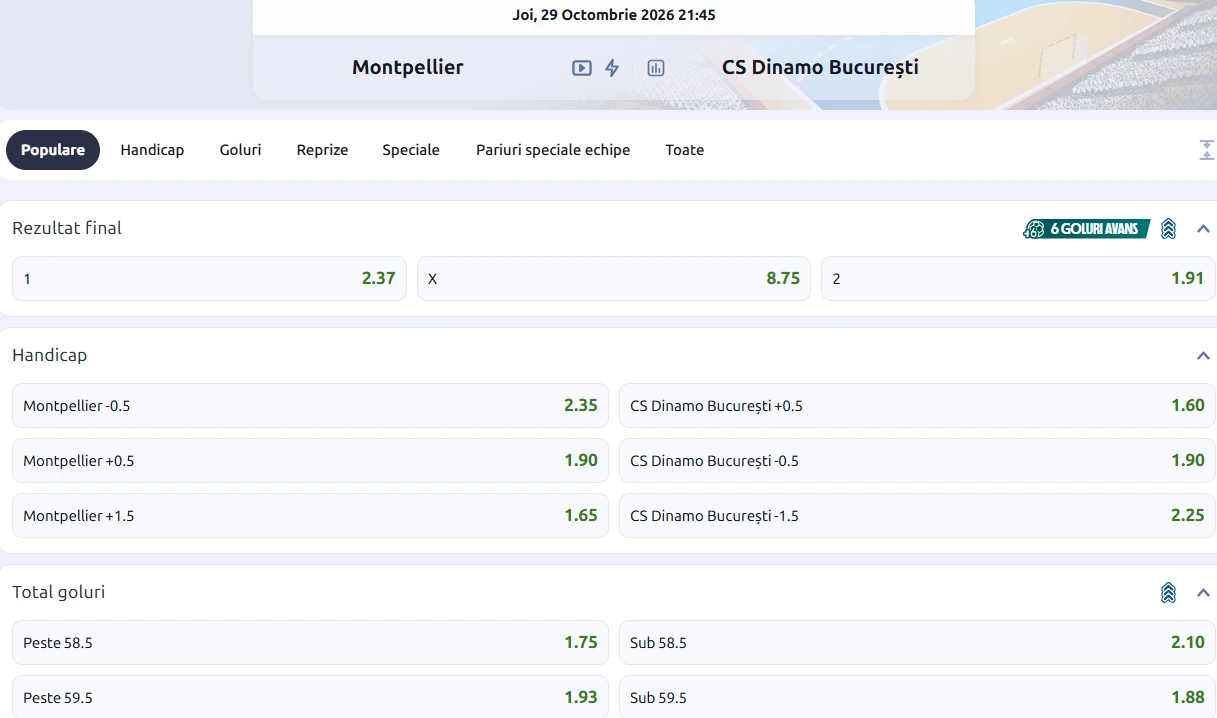The height and width of the screenshot is (718, 1217).
Task: Open the live stream video icon
Action: coord(582,68)
